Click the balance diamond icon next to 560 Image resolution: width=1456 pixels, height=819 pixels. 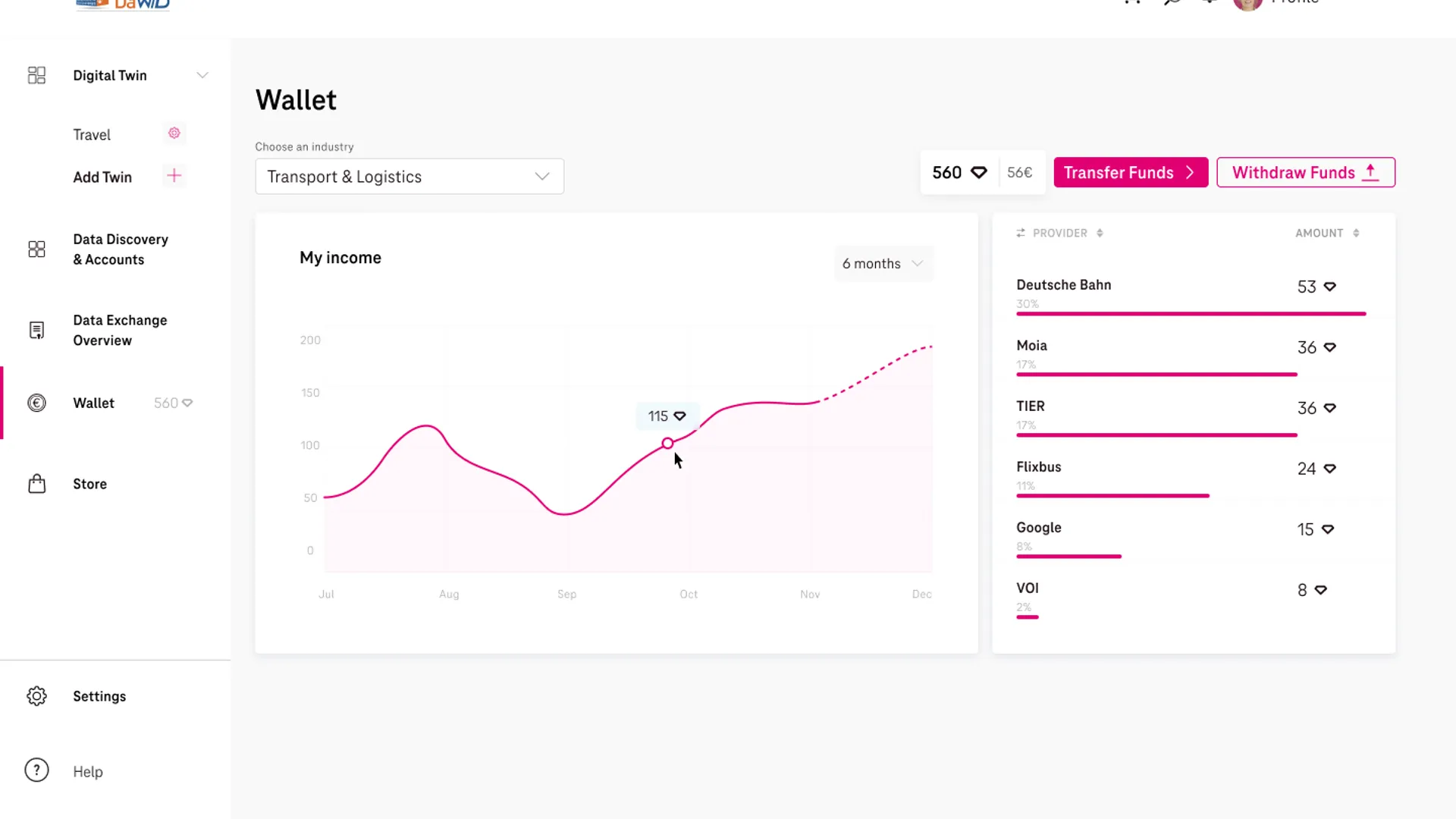click(979, 173)
